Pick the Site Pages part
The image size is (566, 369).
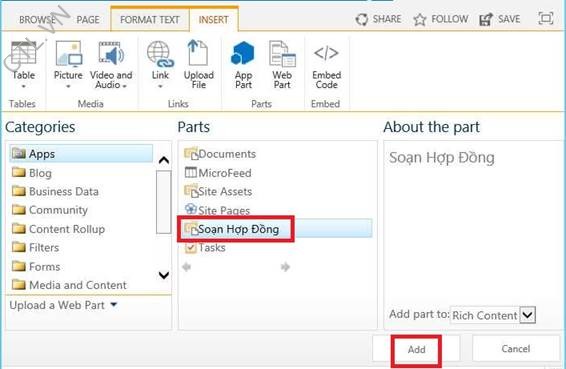(217, 210)
